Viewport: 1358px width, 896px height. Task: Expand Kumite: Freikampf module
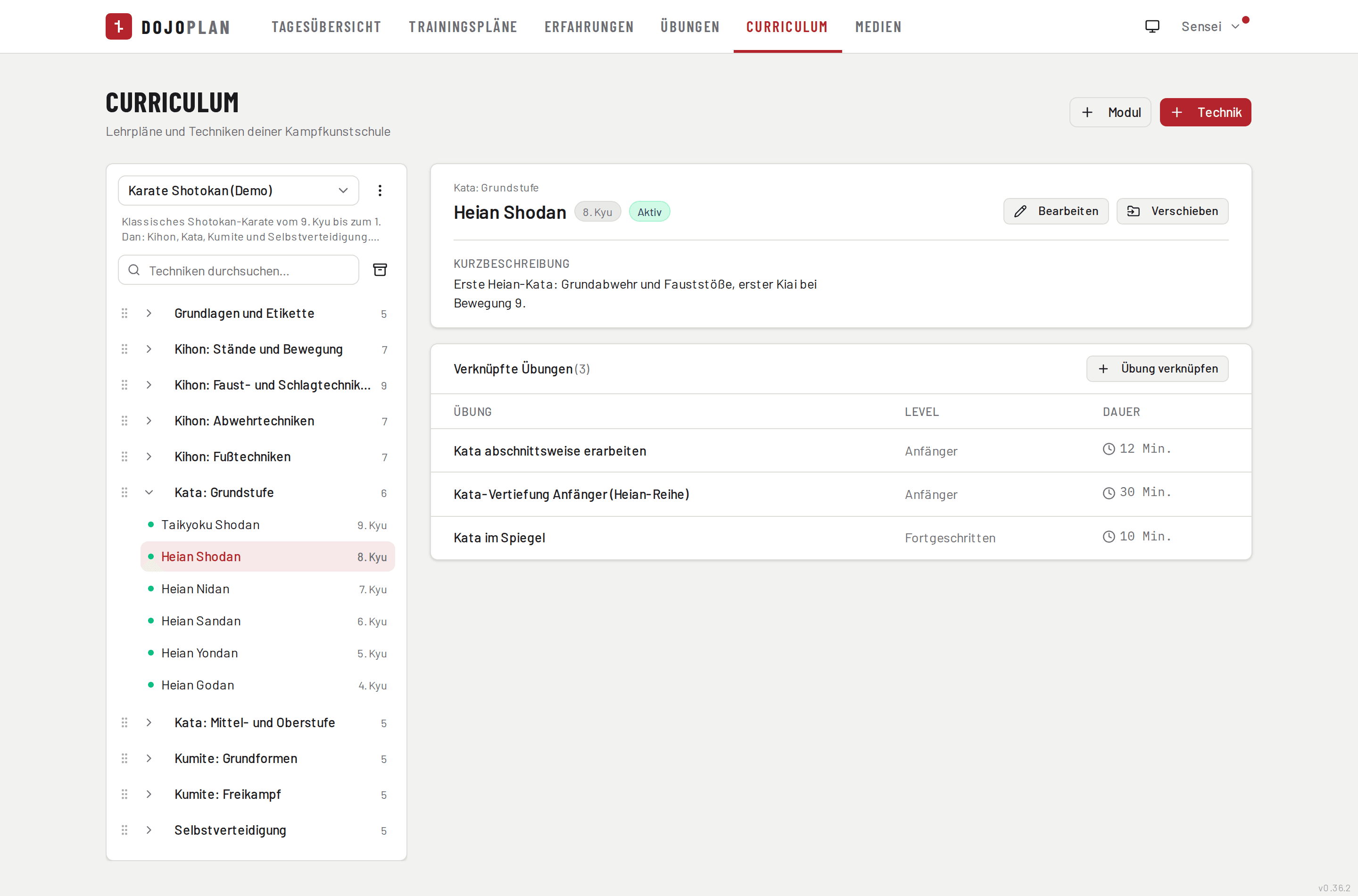149,794
